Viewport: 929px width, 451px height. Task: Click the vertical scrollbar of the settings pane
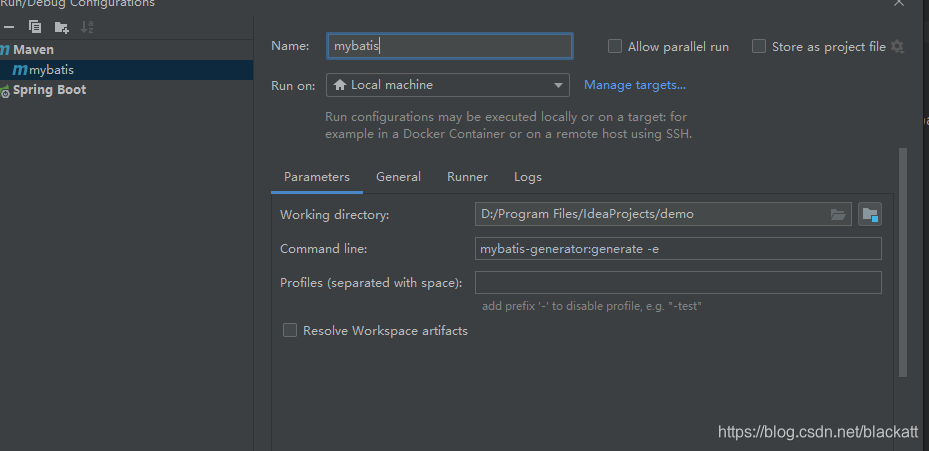903,263
